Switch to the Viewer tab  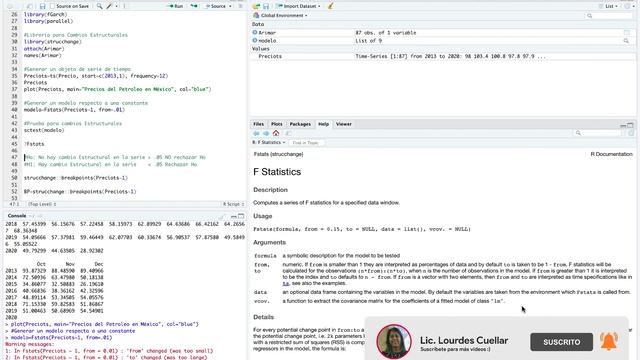[x=344, y=124]
